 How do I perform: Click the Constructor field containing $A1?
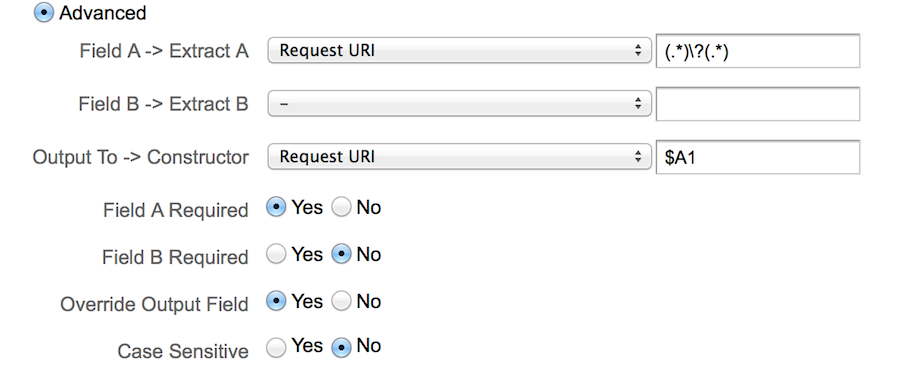(x=758, y=157)
